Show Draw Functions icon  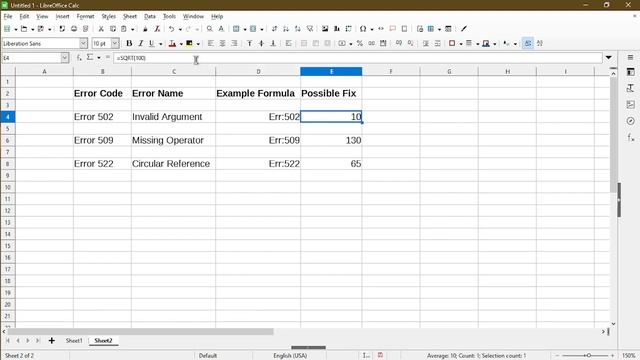(464, 29)
